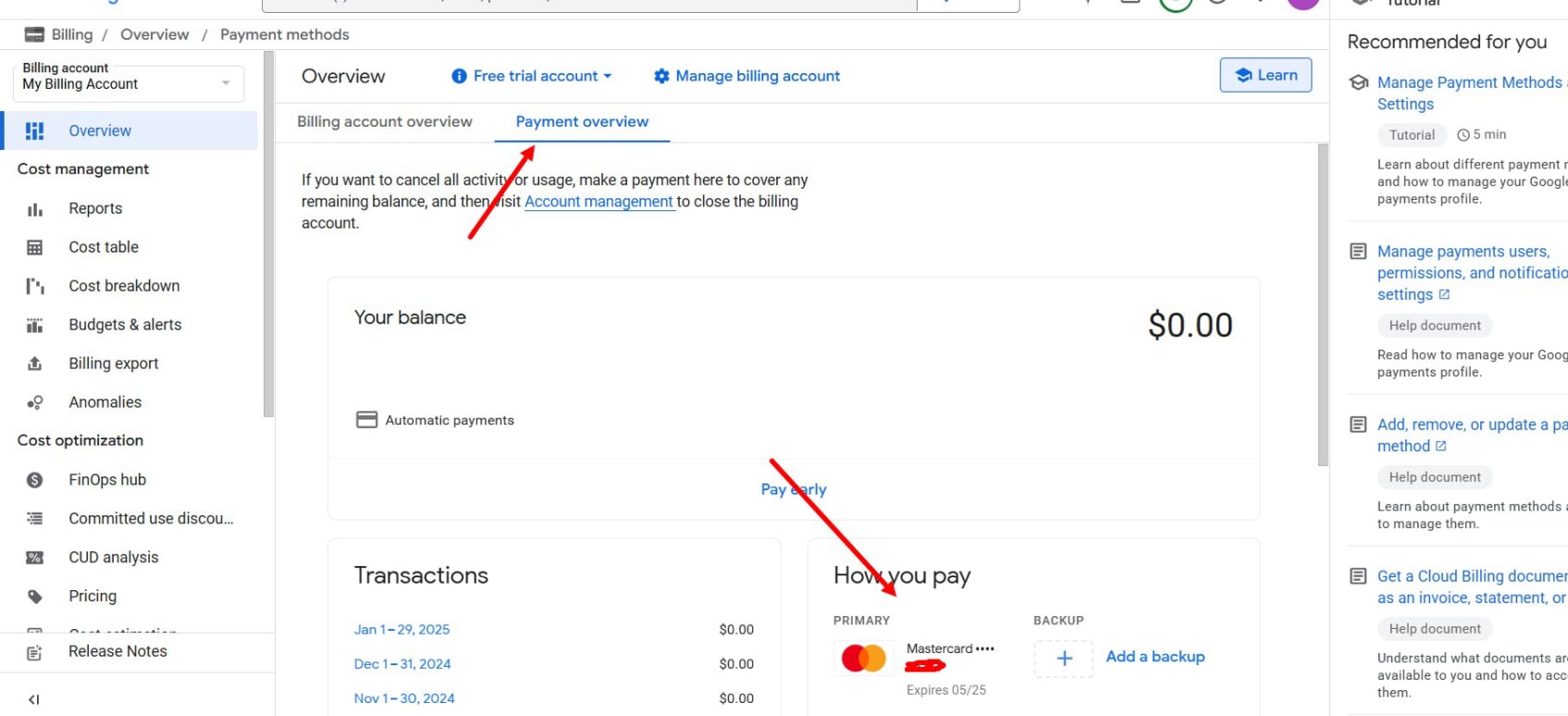Click the Cost table grid icon
This screenshot has width=1568, height=716.
tap(35, 248)
